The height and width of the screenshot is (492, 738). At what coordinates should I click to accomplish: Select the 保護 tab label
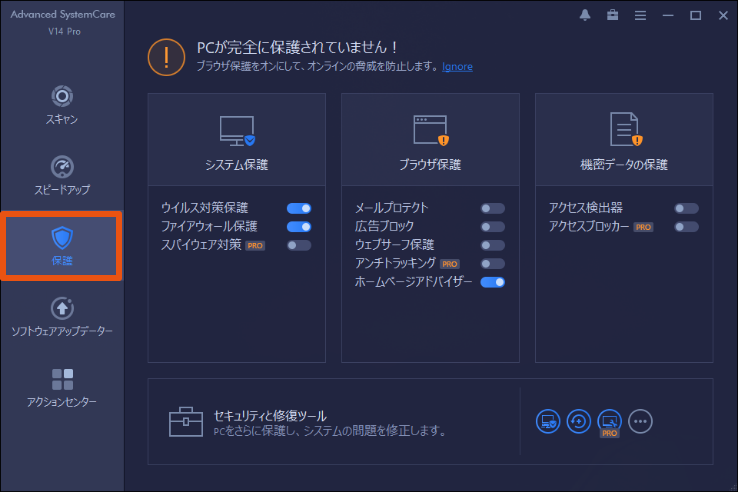point(62,260)
